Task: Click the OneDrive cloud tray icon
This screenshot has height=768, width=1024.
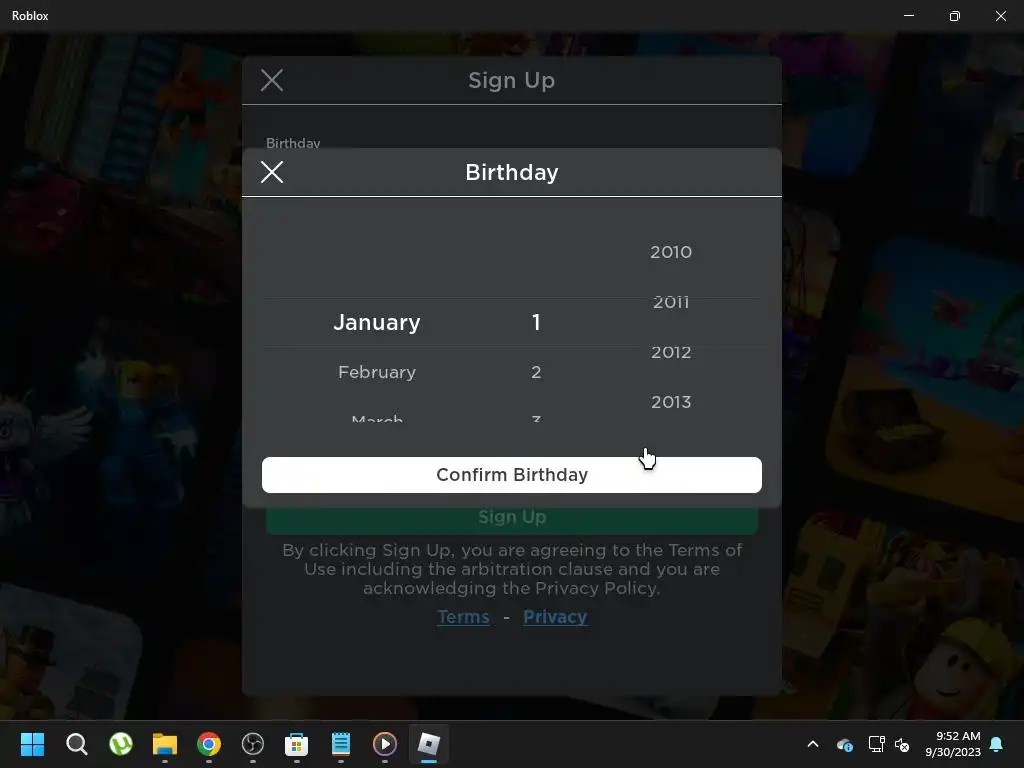Action: point(844,744)
